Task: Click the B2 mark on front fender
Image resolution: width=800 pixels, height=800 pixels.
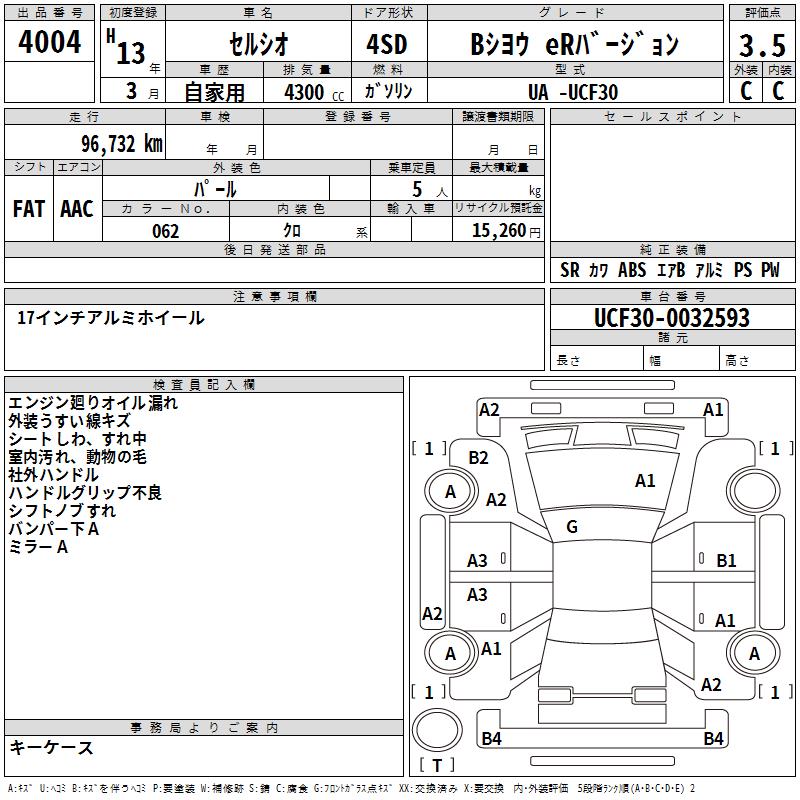Action: (x=479, y=458)
